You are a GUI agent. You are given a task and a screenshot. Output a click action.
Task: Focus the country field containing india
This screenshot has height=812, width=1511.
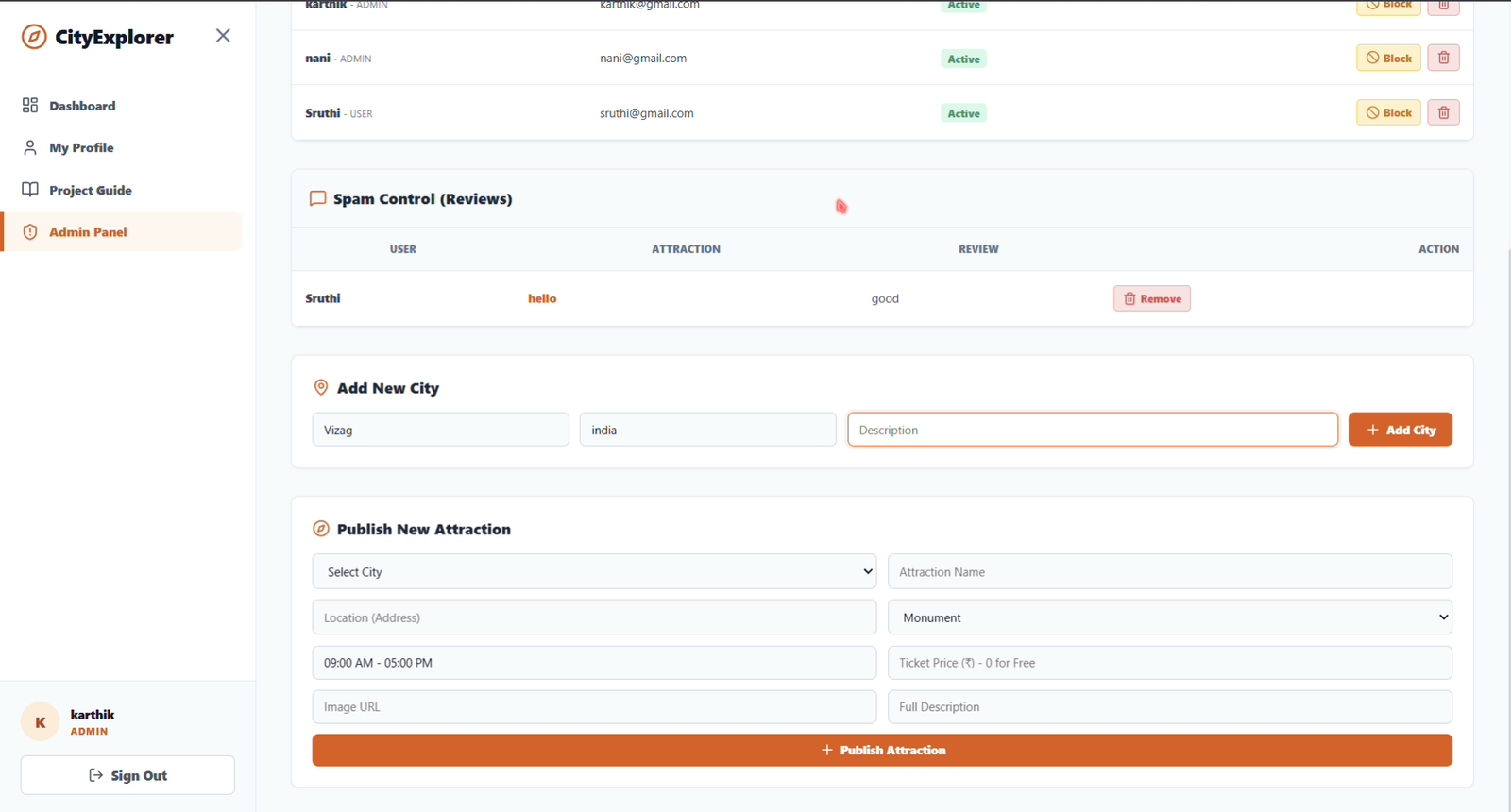707,430
